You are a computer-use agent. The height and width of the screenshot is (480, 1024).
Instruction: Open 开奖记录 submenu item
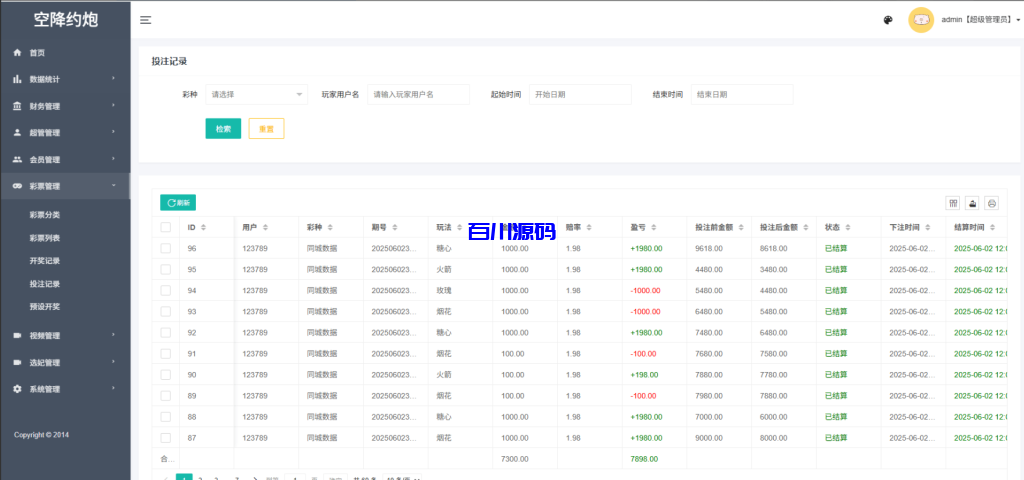pyautogui.click(x=45, y=261)
